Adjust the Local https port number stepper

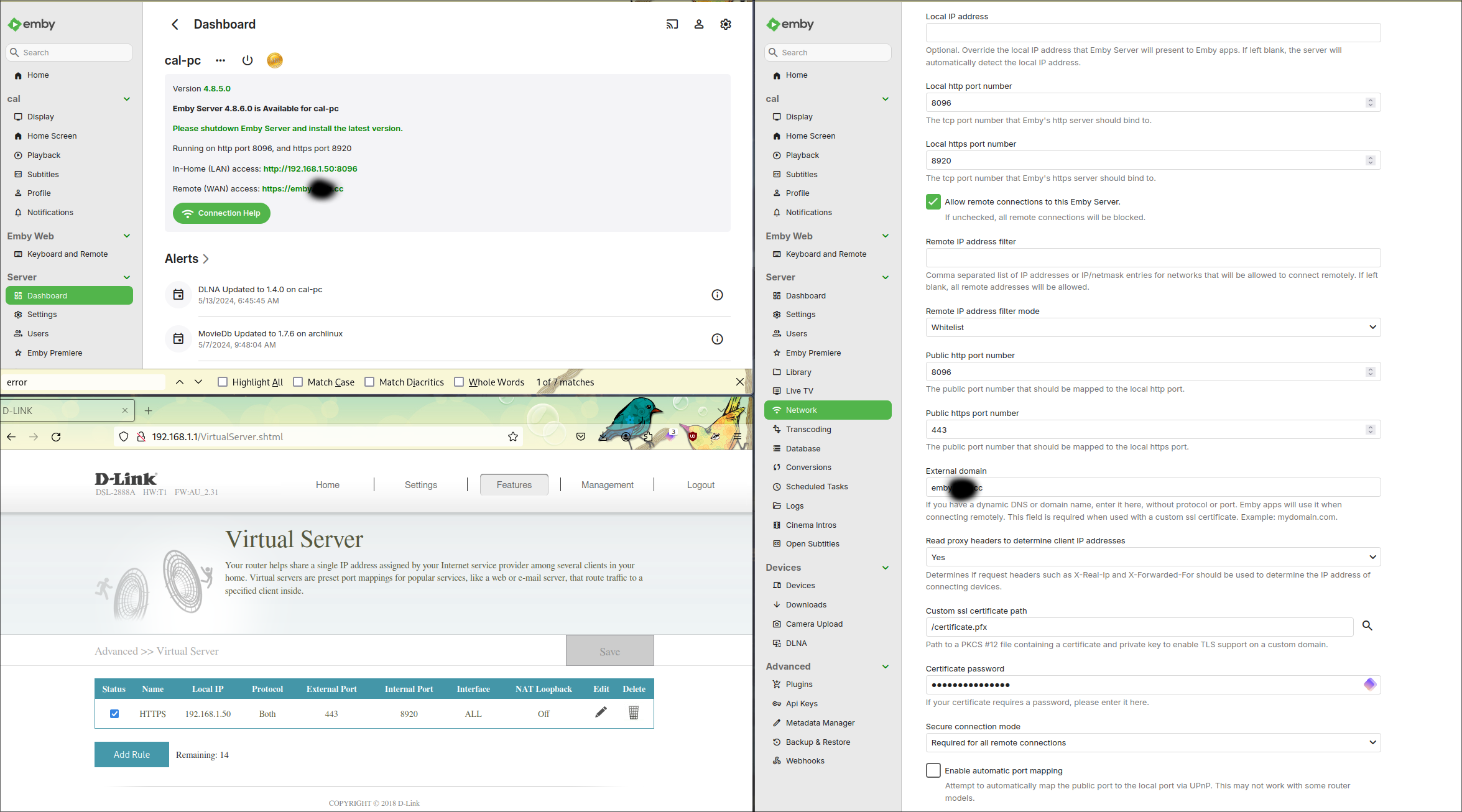tap(1371, 160)
